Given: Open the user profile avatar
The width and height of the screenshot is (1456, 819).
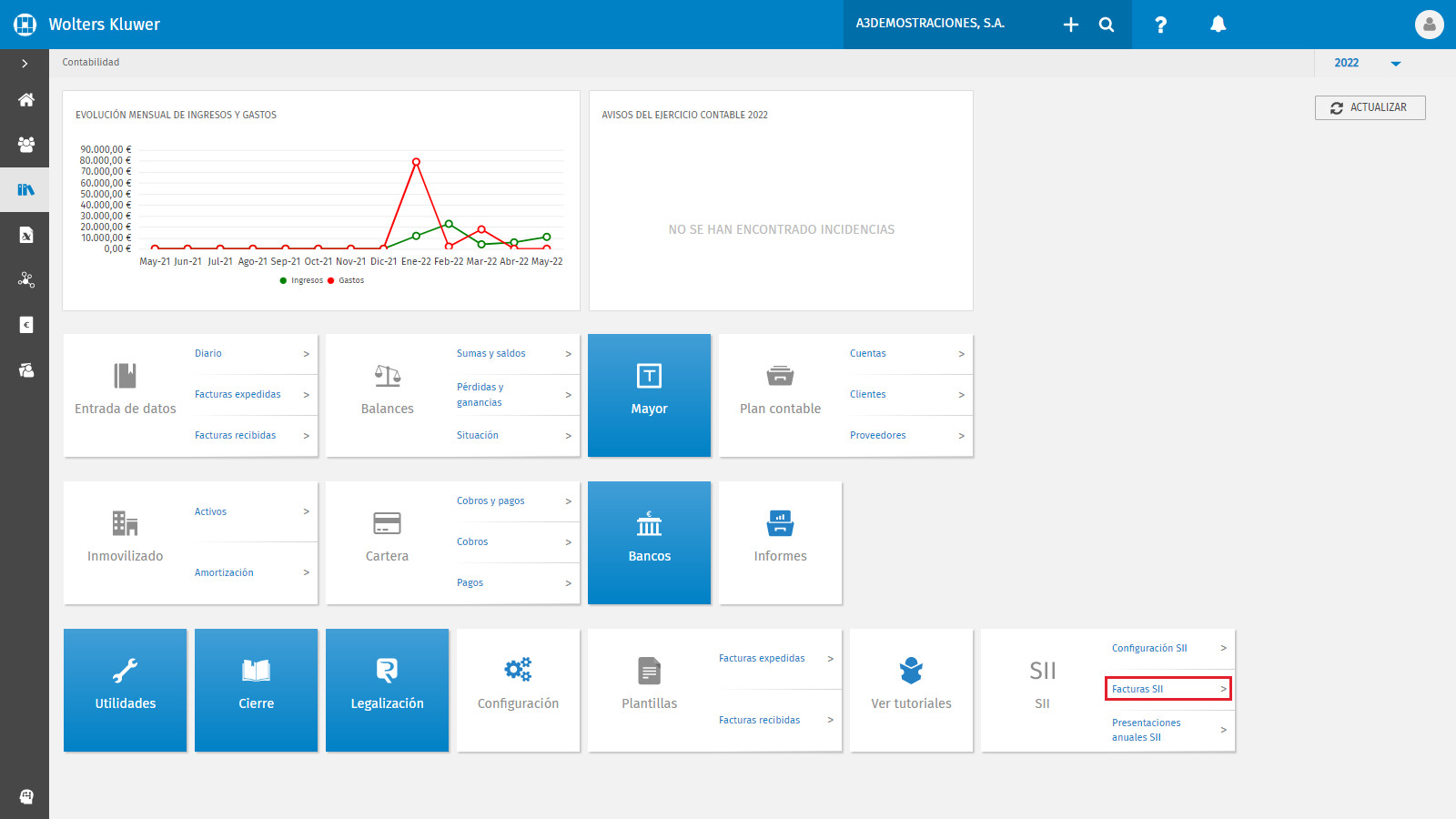Looking at the screenshot, I should click(1429, 25).
